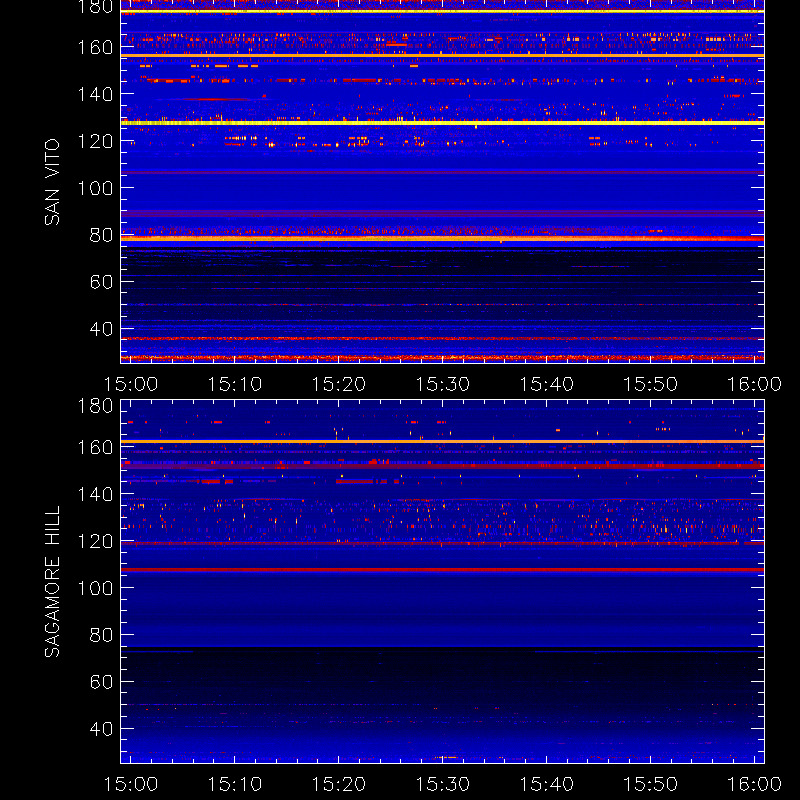Click inside the Sagamore Hill spectrogram plot

442,582
